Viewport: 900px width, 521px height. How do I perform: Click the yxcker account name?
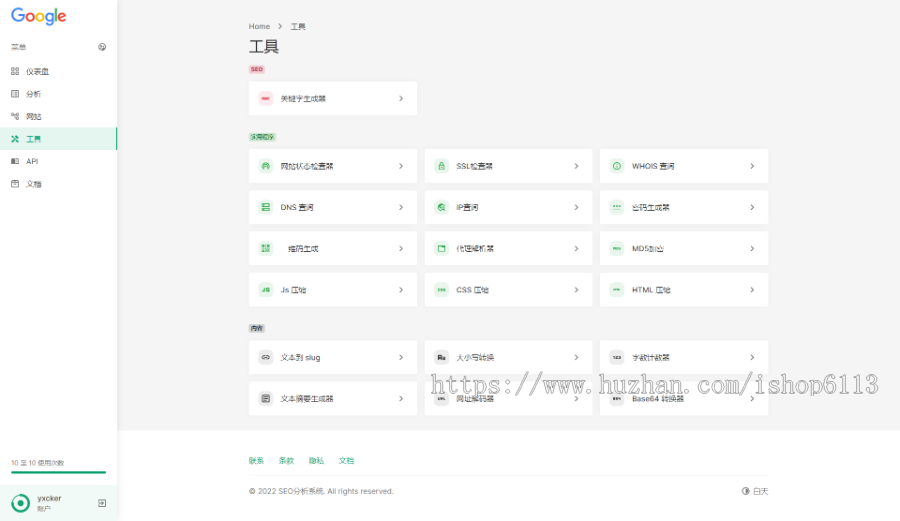pyautogui.click(x=49, y=499)
